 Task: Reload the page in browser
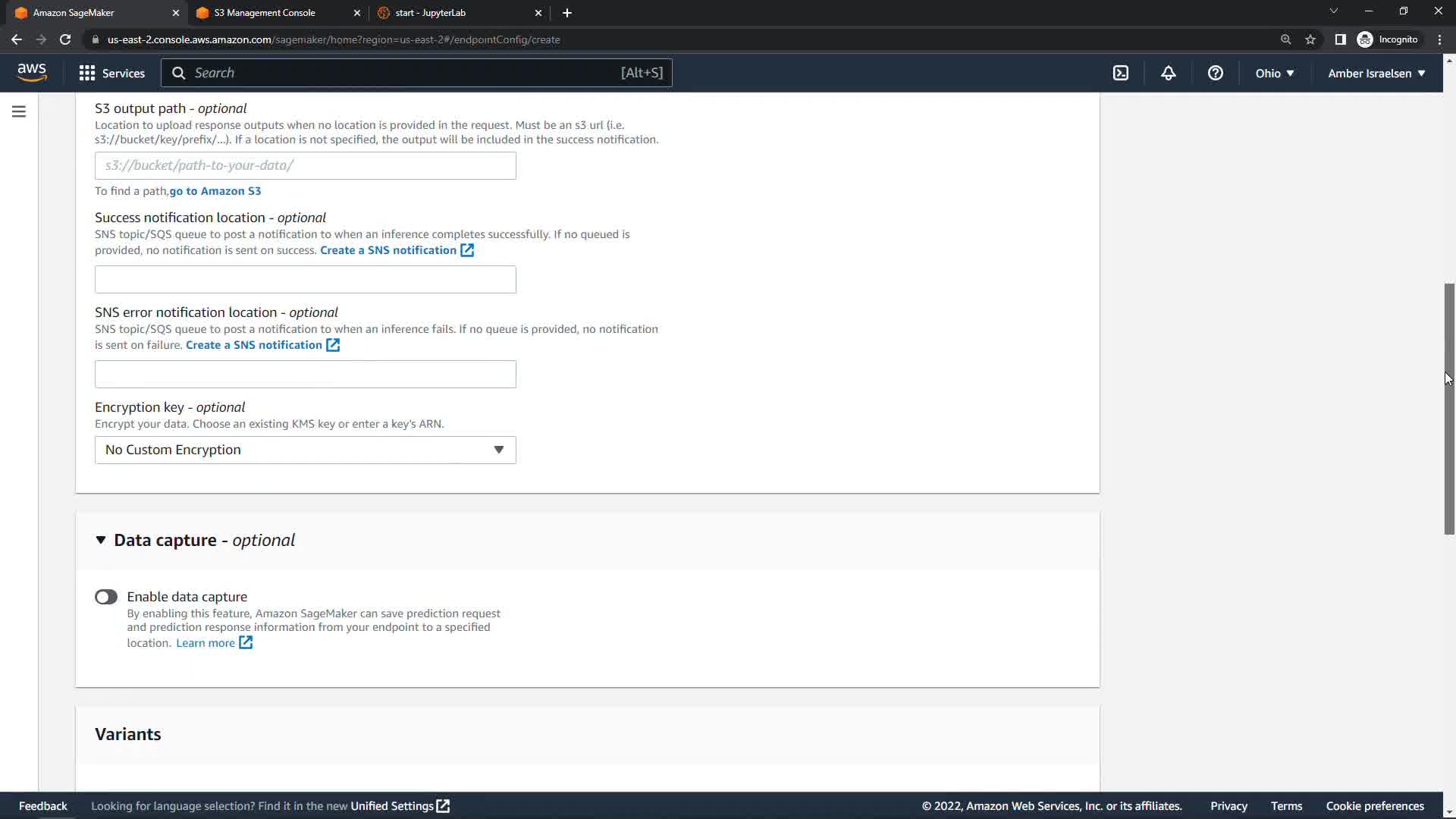(x=65, y=39)
